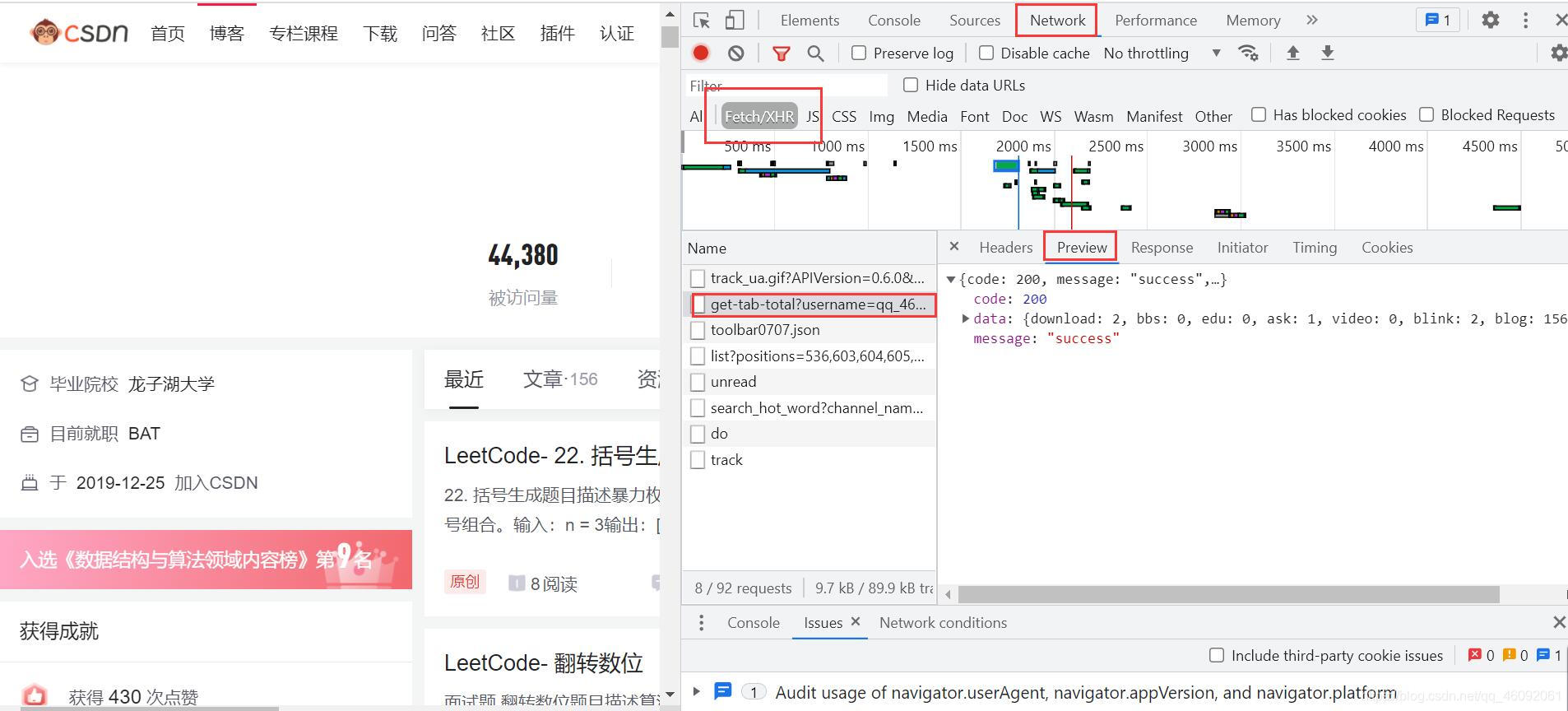Open the Response tab

click(x=1162, y=247)
